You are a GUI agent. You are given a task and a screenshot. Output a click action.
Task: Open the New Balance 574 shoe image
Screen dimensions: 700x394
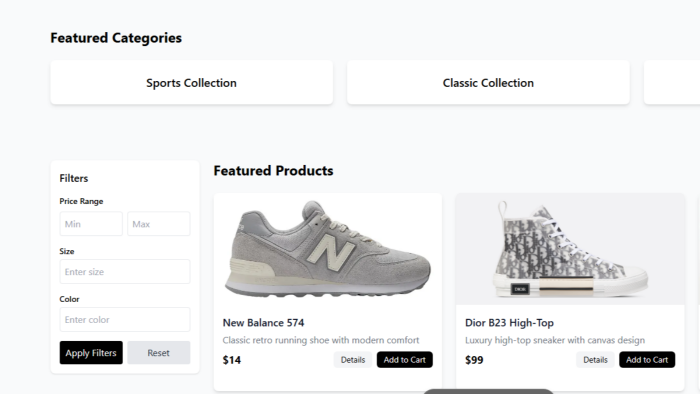click(x=328, y=249)
